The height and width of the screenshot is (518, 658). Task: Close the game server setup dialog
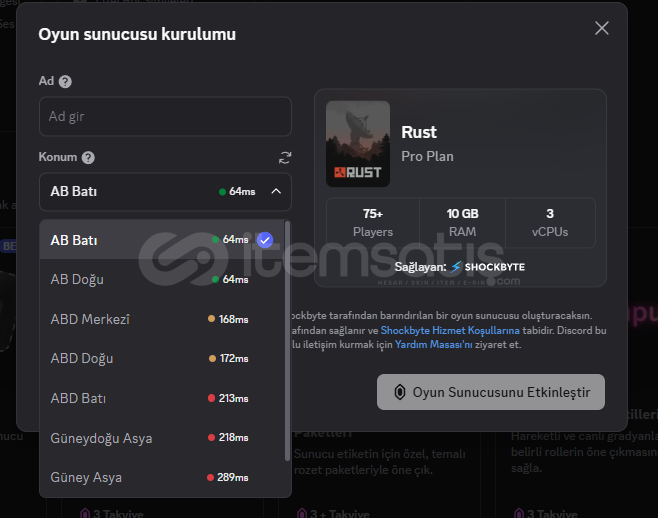[602, 28]
